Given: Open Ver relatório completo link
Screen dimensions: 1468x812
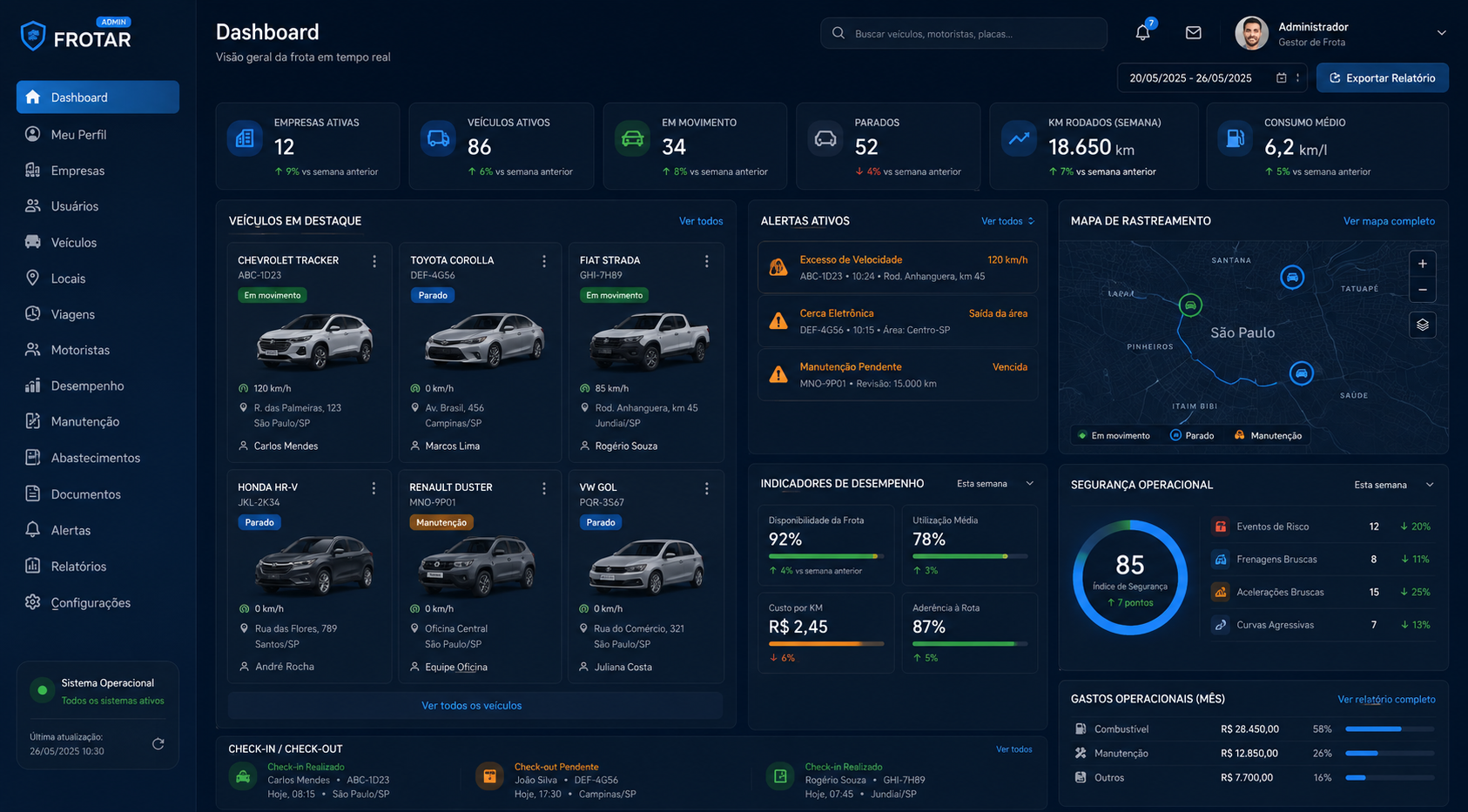Looking at the screenshot, I should point(1386,699).
